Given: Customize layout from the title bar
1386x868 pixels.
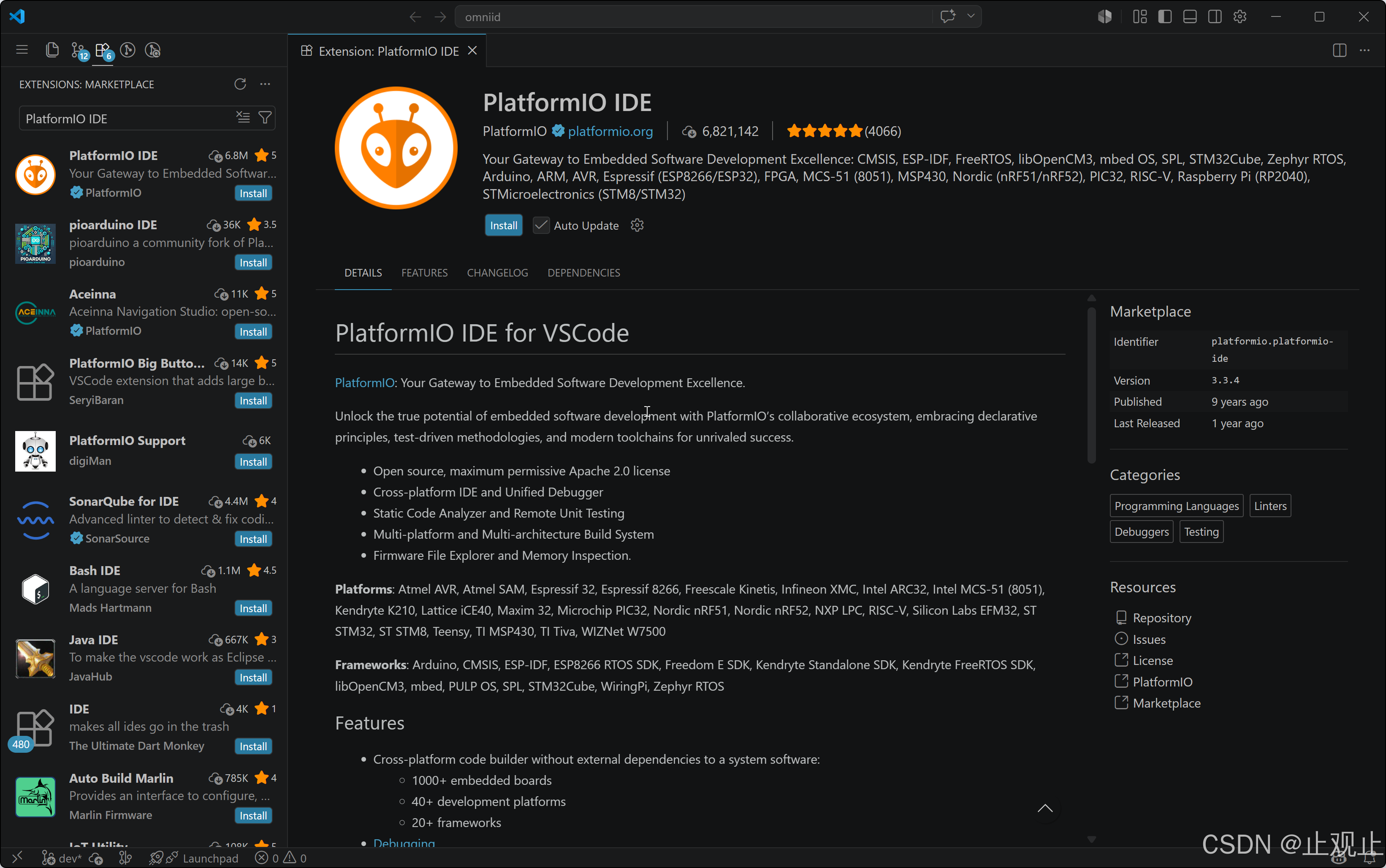Looking at the screenshot, I should pyautogui.click(x=1140, y=16).
